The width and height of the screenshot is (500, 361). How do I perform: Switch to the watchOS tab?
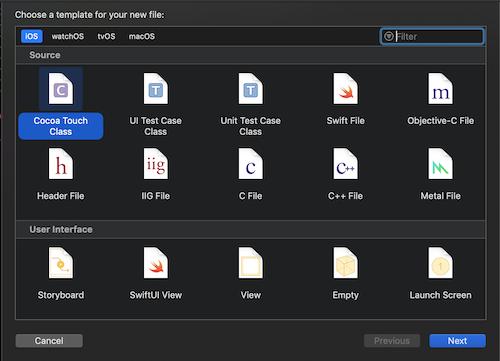click(68, 36)
